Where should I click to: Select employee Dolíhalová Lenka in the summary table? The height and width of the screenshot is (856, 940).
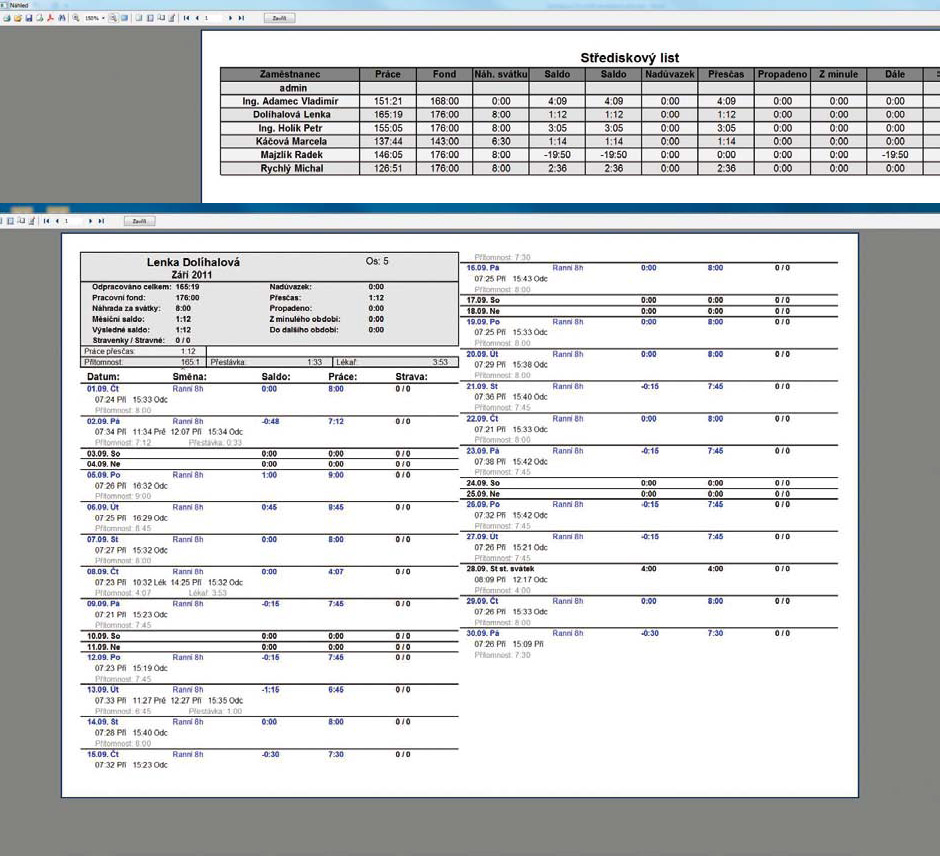290,114
